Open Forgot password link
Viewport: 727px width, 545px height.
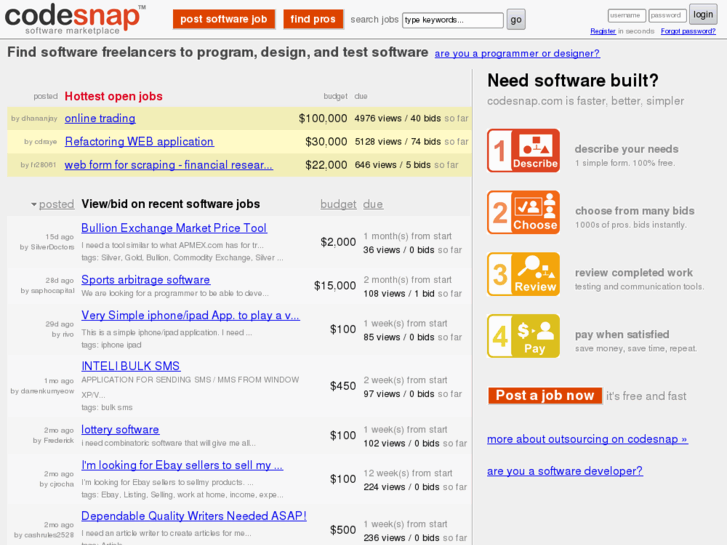pos(688,31)
